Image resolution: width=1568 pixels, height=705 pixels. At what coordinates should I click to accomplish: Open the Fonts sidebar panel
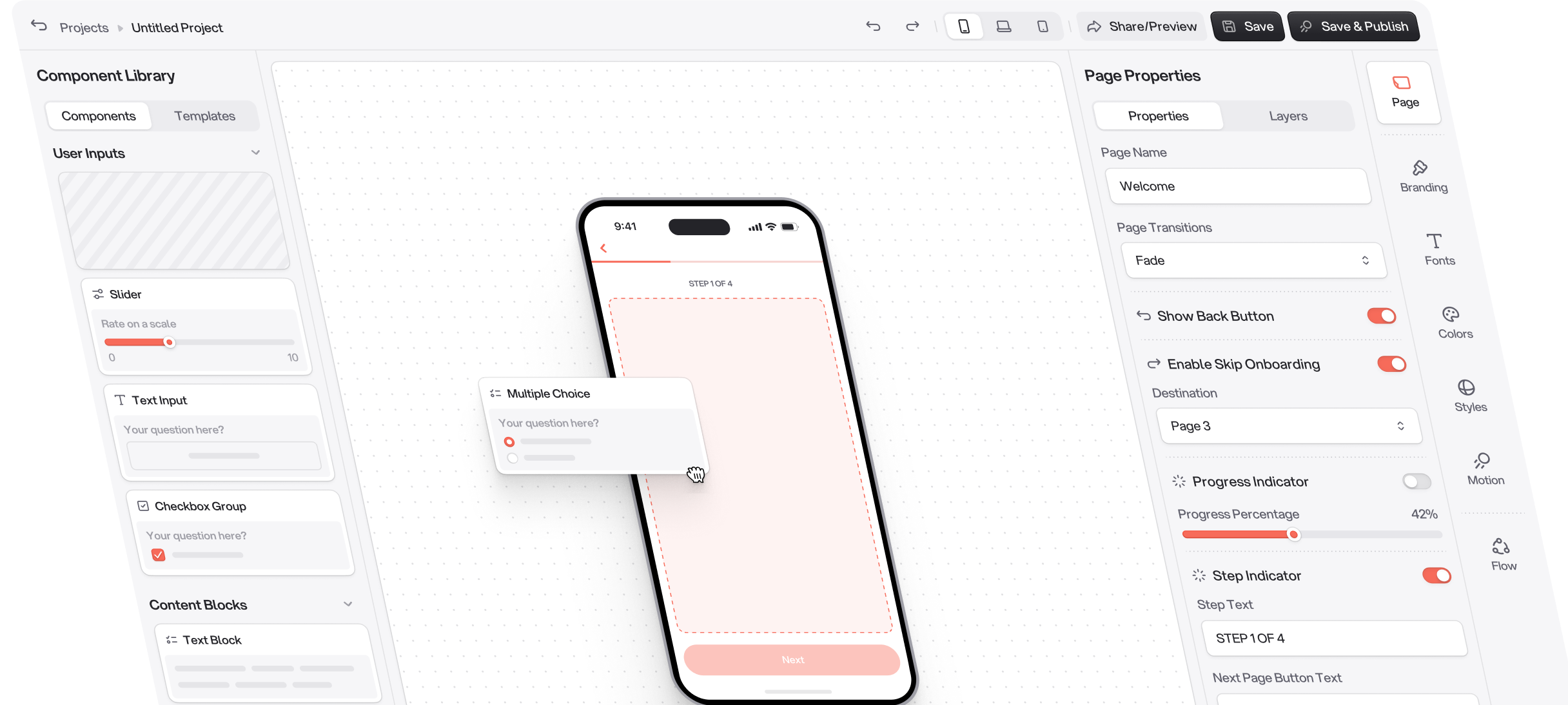pos(1438,249)
